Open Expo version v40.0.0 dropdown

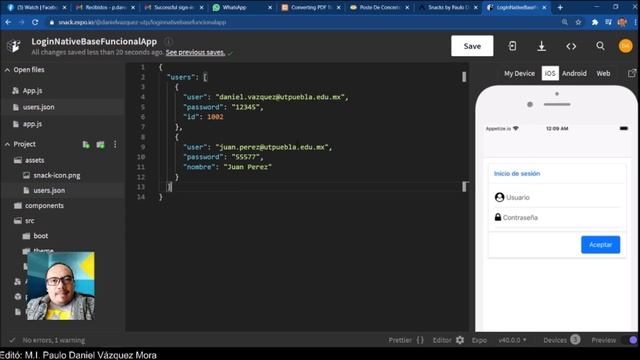(512, 340)
